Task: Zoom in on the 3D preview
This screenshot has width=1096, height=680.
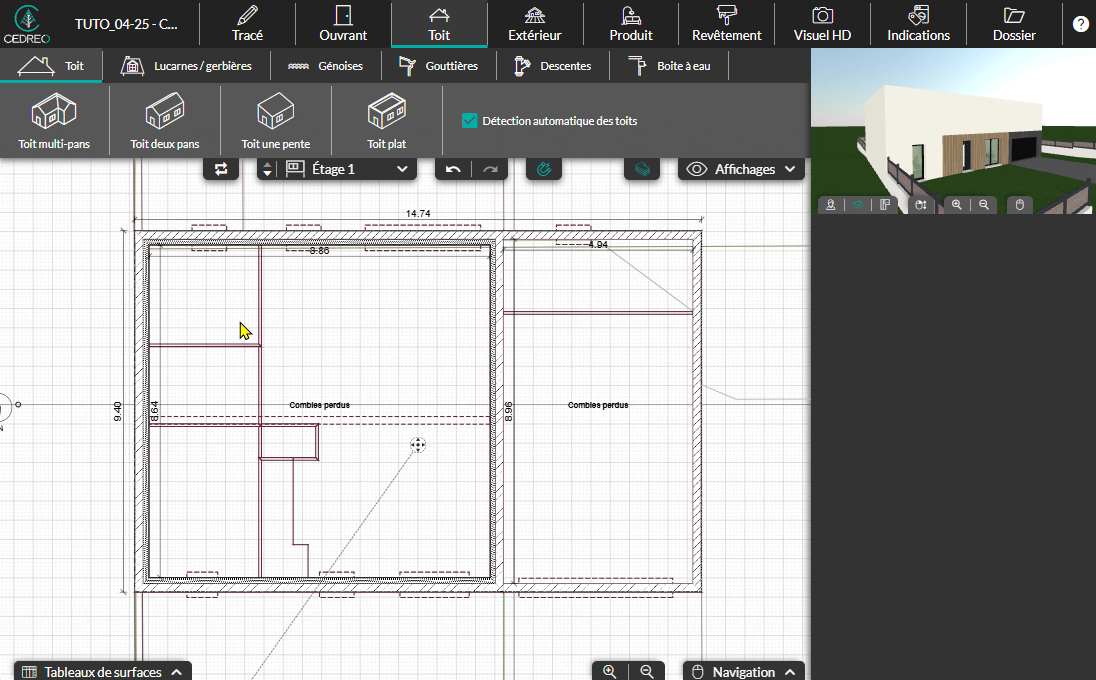Action: (957, 205)
